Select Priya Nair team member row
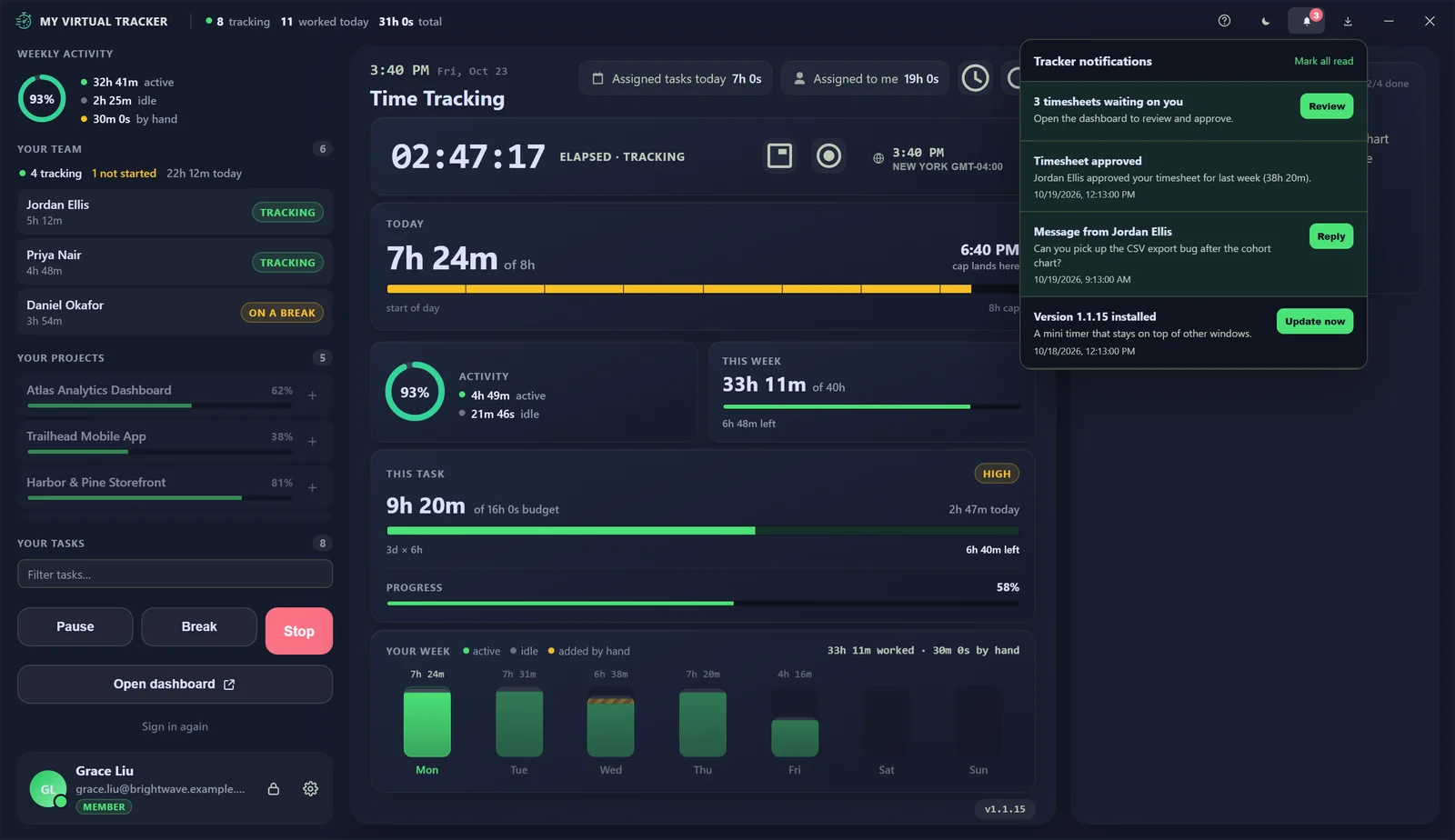The height and width of the screenshot is (840, 1455). [x=175, y=262]
